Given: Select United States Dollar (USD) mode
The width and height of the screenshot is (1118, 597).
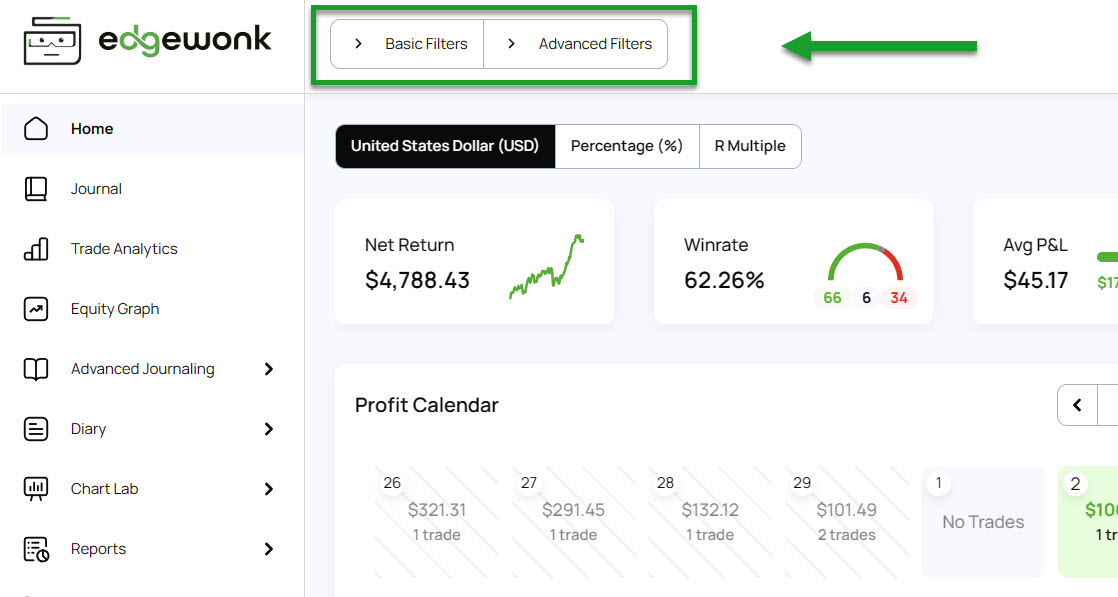Looking at the screenshot, I should [445, 146].
